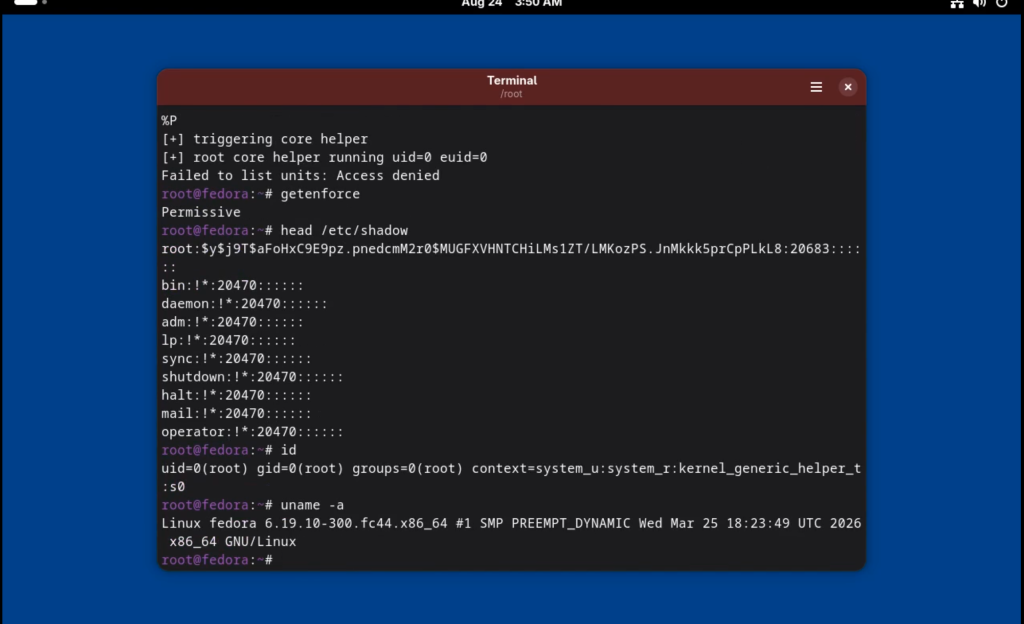Viewport: 1024px width, 624px height.
Task: Click the empty prompt on the last line
Action: coord(217,559)
